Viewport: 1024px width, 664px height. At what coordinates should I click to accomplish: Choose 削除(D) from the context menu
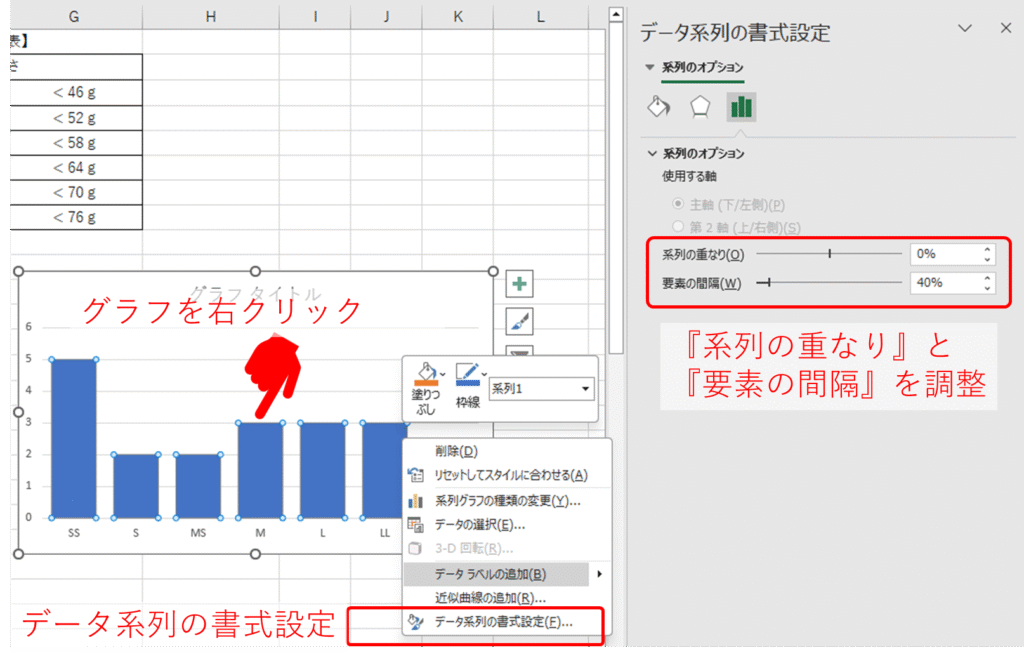point(456,452)
